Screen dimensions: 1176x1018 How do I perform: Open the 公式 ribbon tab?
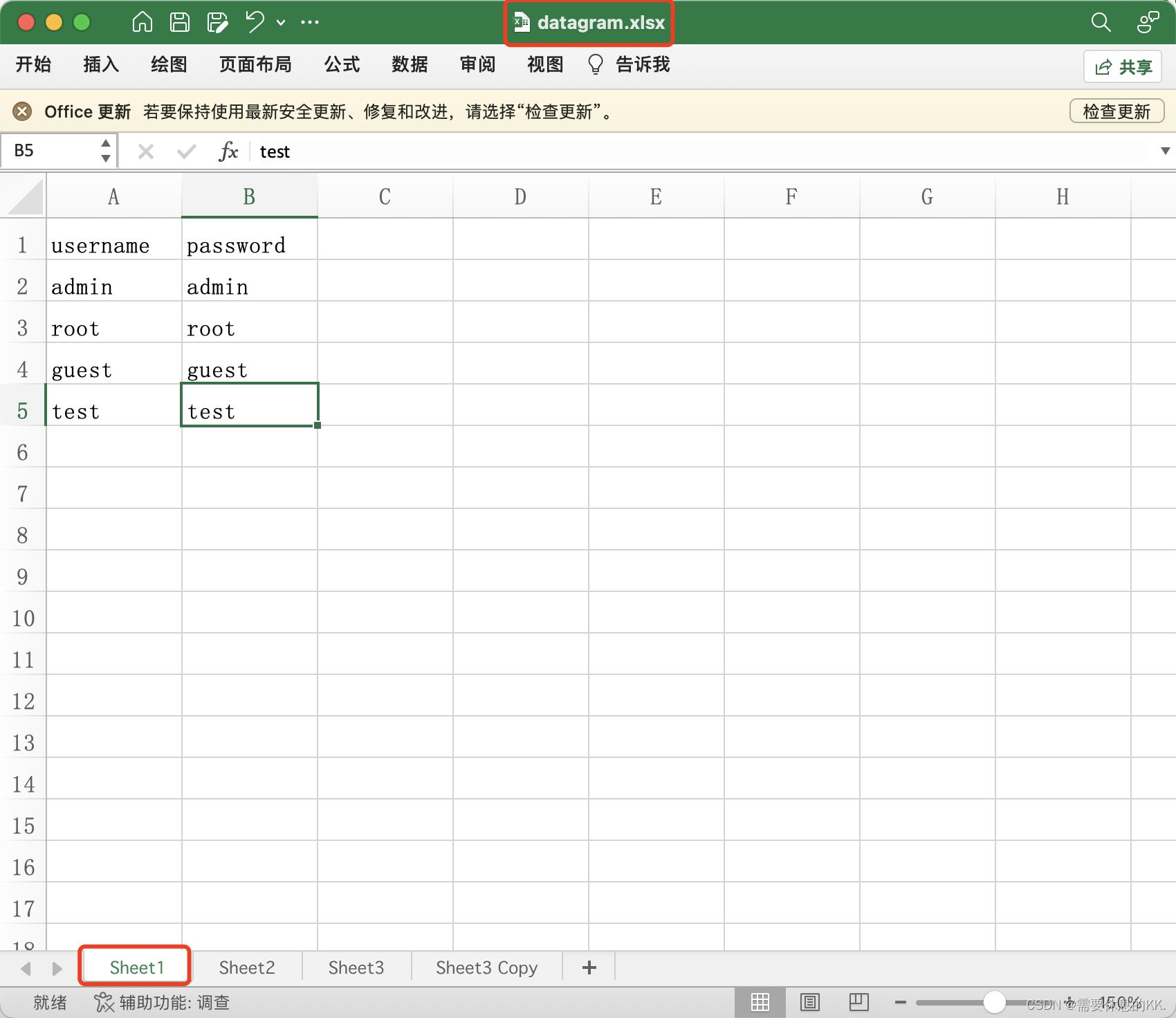point(342,64)
